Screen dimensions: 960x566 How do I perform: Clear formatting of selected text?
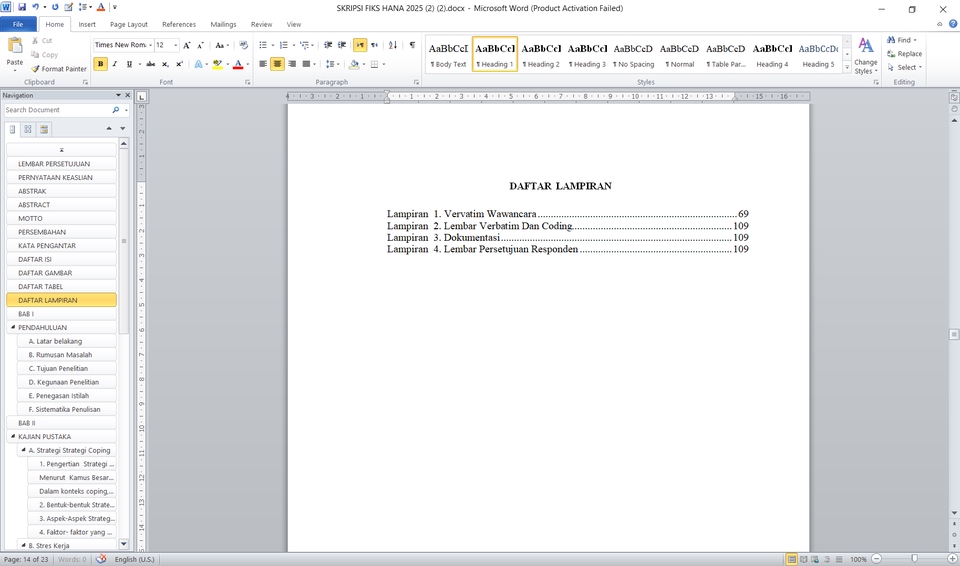[244, 45]
